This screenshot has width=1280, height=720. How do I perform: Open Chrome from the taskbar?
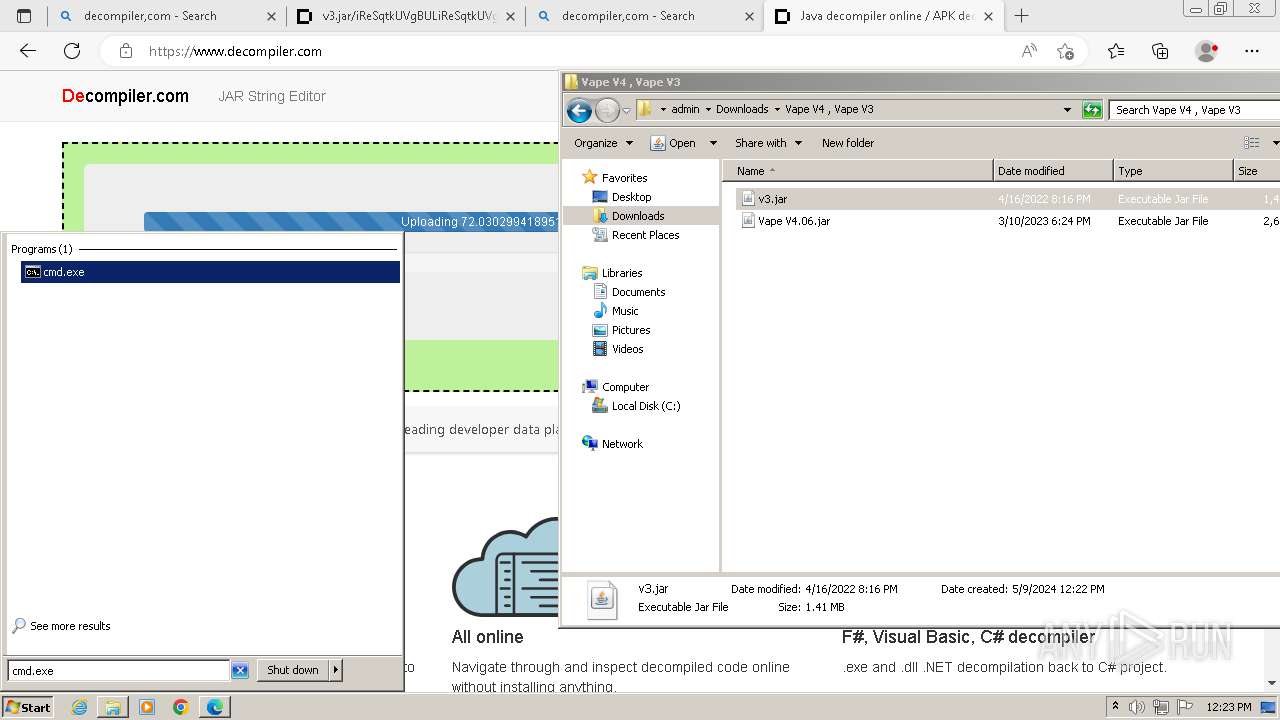coord(181,707)
